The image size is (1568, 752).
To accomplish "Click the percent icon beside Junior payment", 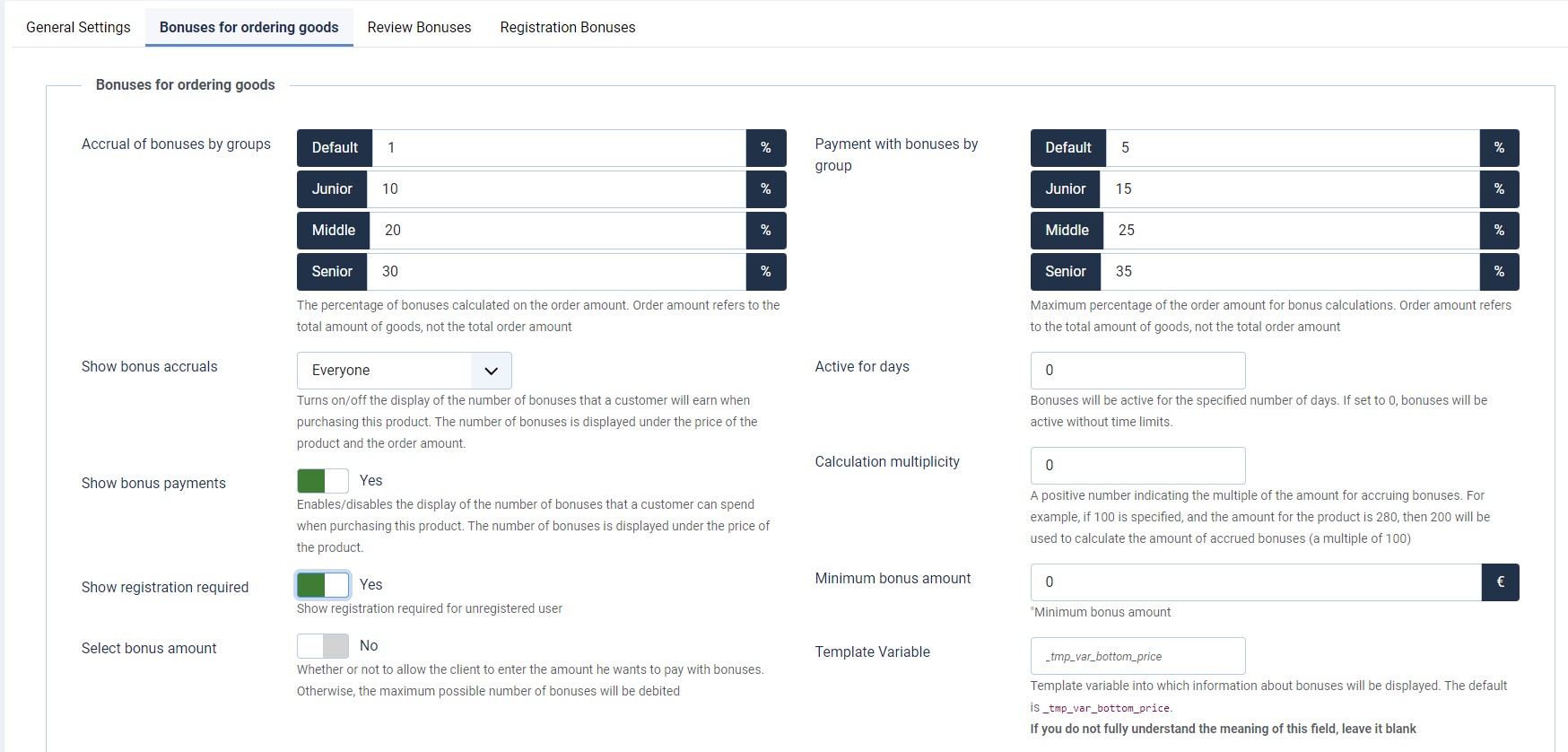I will [x=1499, y=189].
